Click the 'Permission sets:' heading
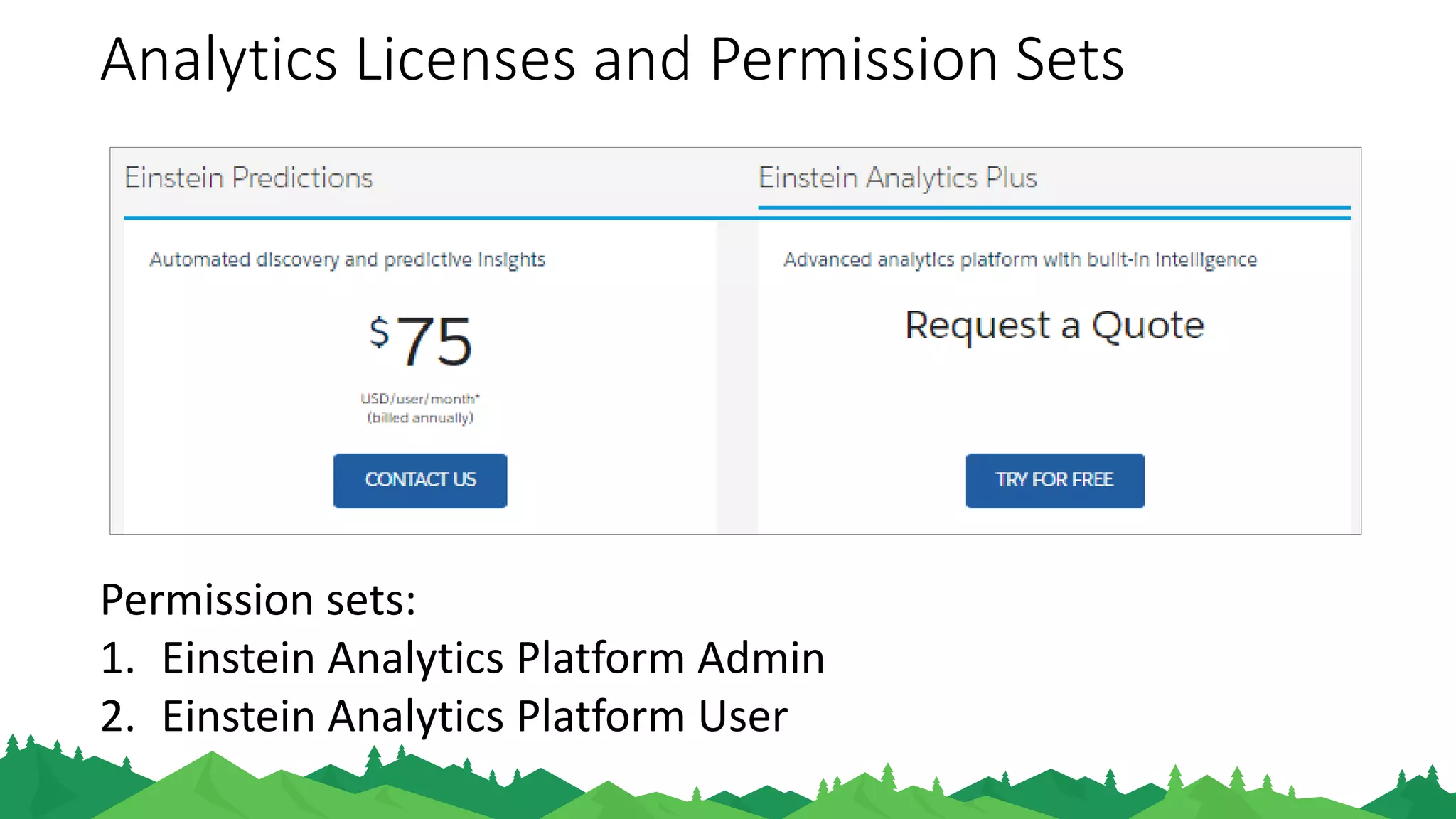The width and height of the screenshot is (1456, 819). tap(258, 600)
